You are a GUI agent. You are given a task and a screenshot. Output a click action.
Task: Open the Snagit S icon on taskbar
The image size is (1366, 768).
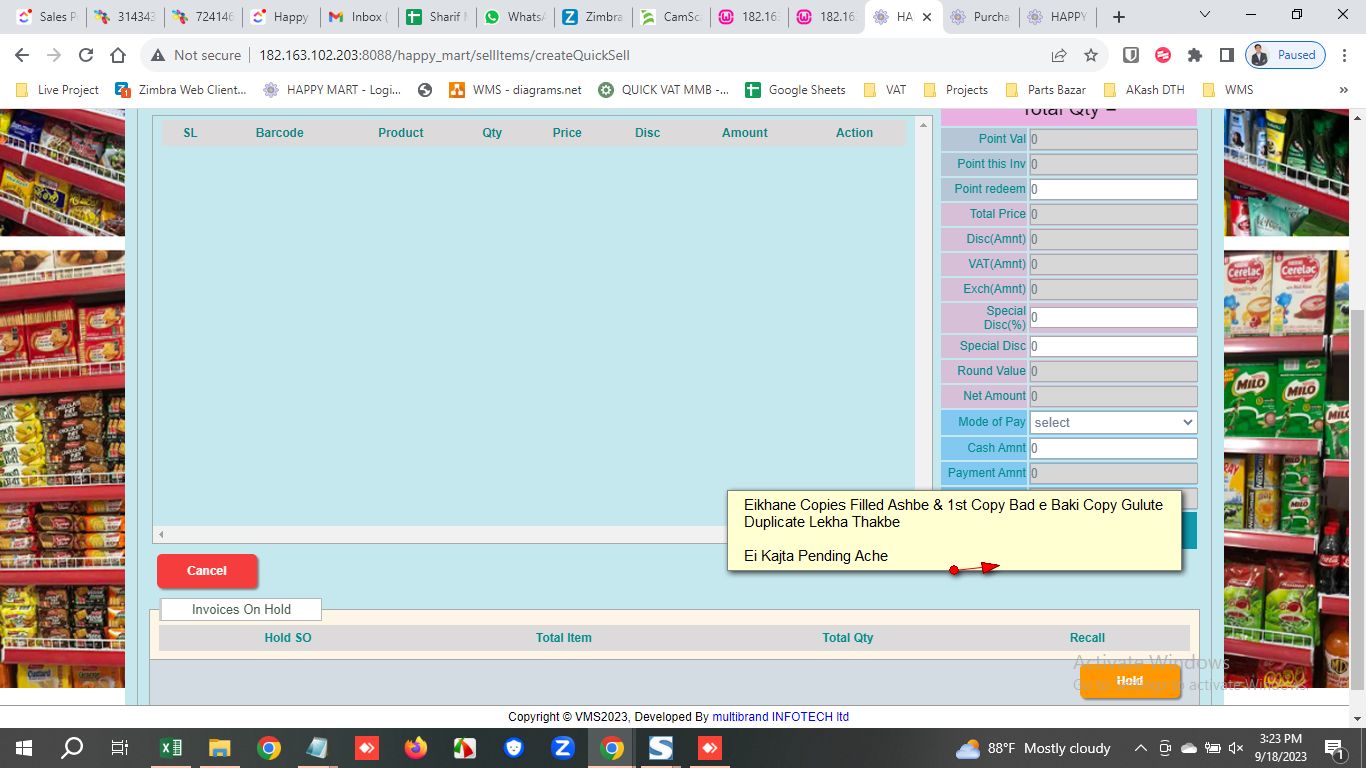click(661, 748)
